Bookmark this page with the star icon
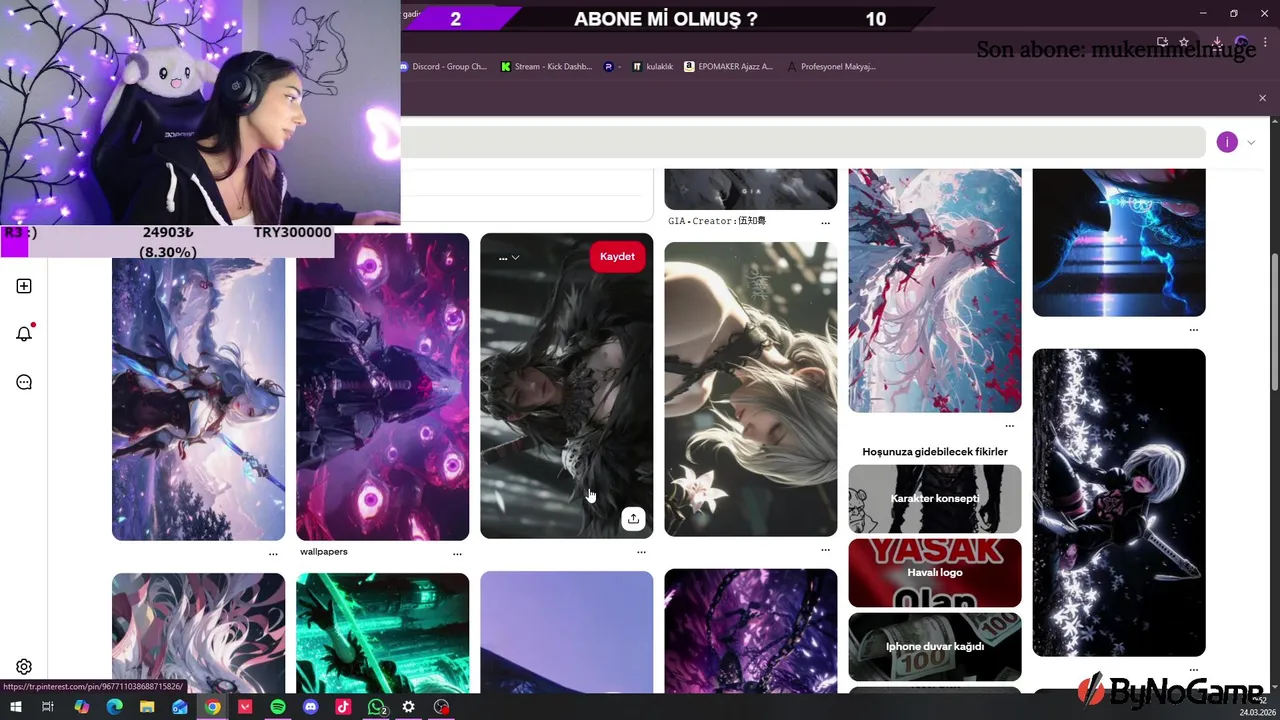The image size is (1280, 720). tap(1184, 42)
